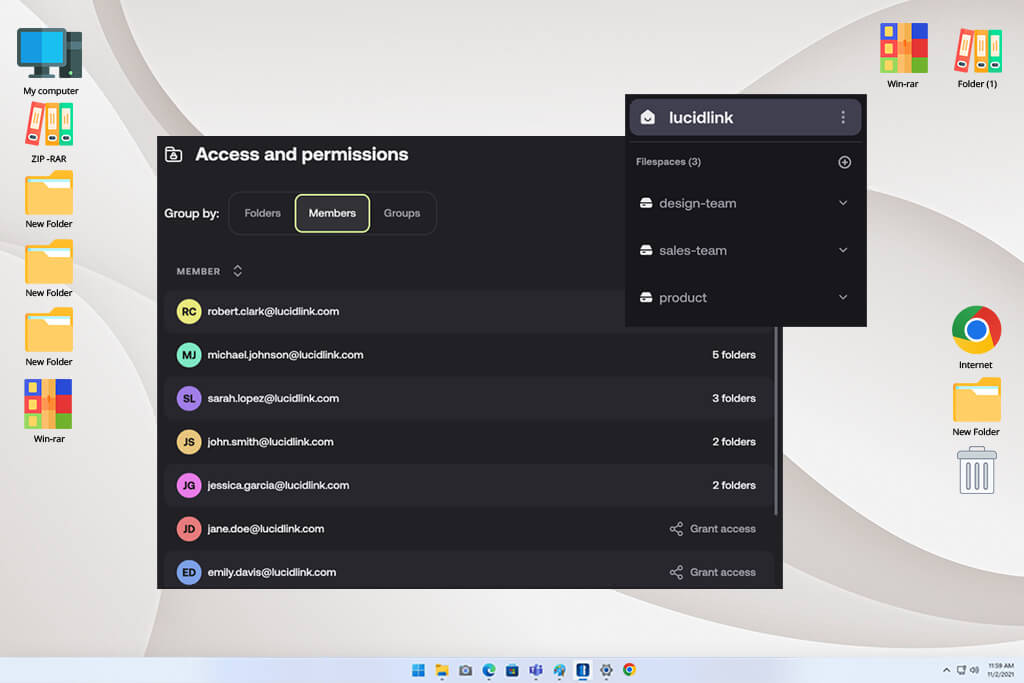The width and height of the screenshot is (1024, 683).
Task: Open the Internet Chrome desktop icon
Action: [976, 337]
